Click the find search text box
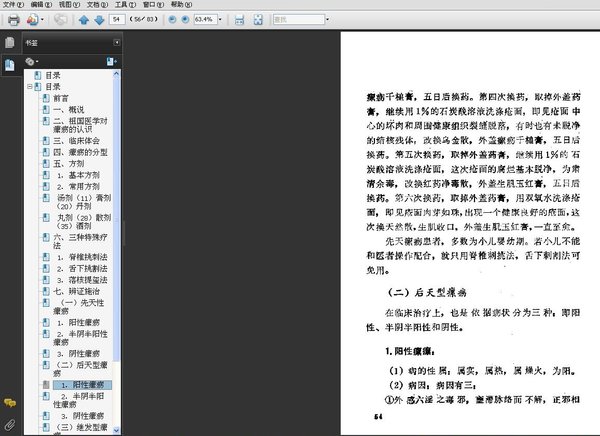 [298, 19]
